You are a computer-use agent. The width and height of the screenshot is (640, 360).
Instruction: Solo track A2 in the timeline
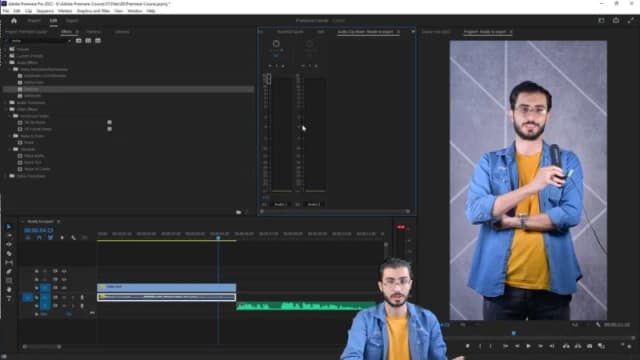[x=73, y=306]
